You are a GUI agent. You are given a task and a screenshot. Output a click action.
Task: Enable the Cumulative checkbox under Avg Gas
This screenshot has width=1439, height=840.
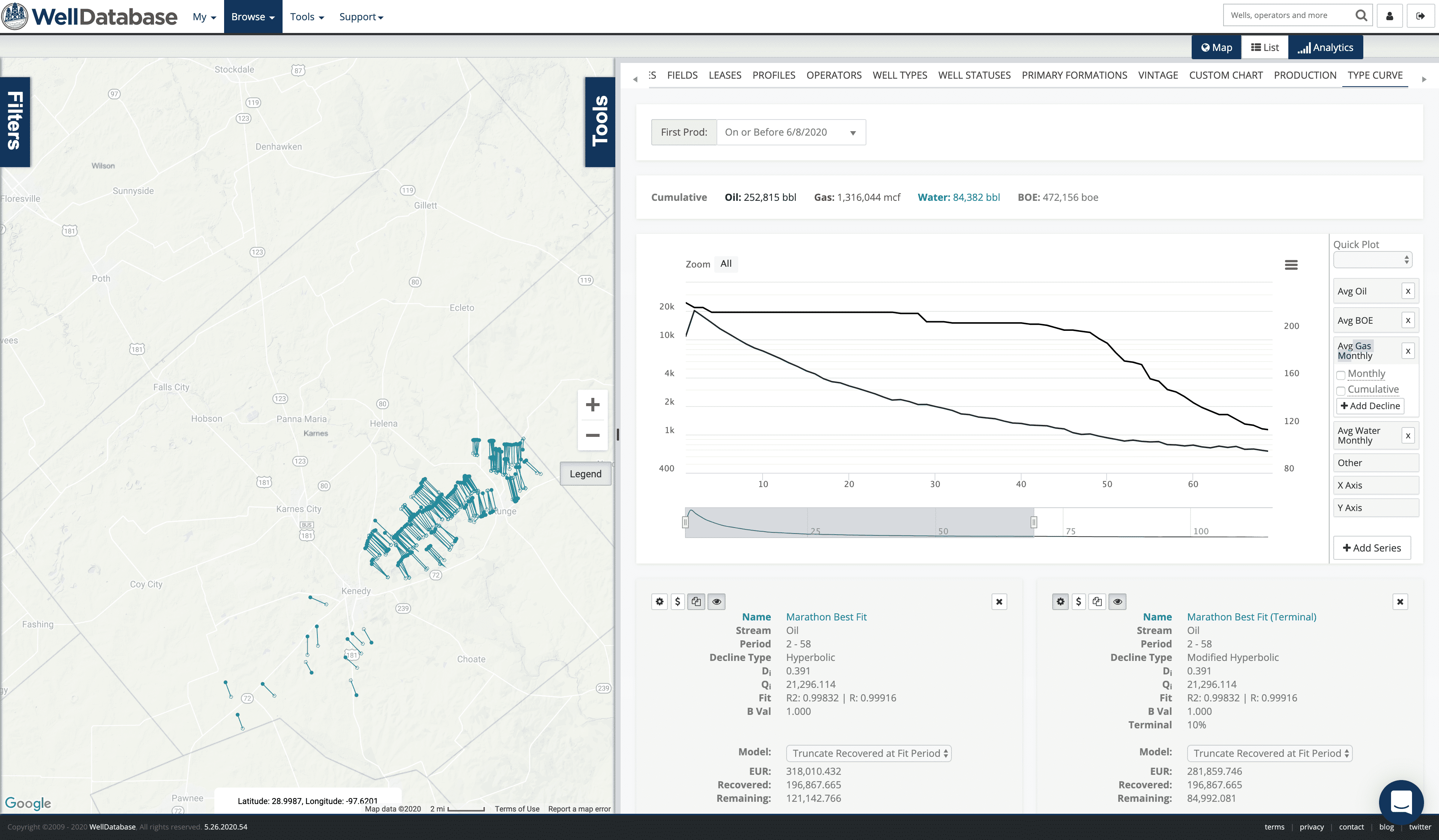pos(1341,391)
